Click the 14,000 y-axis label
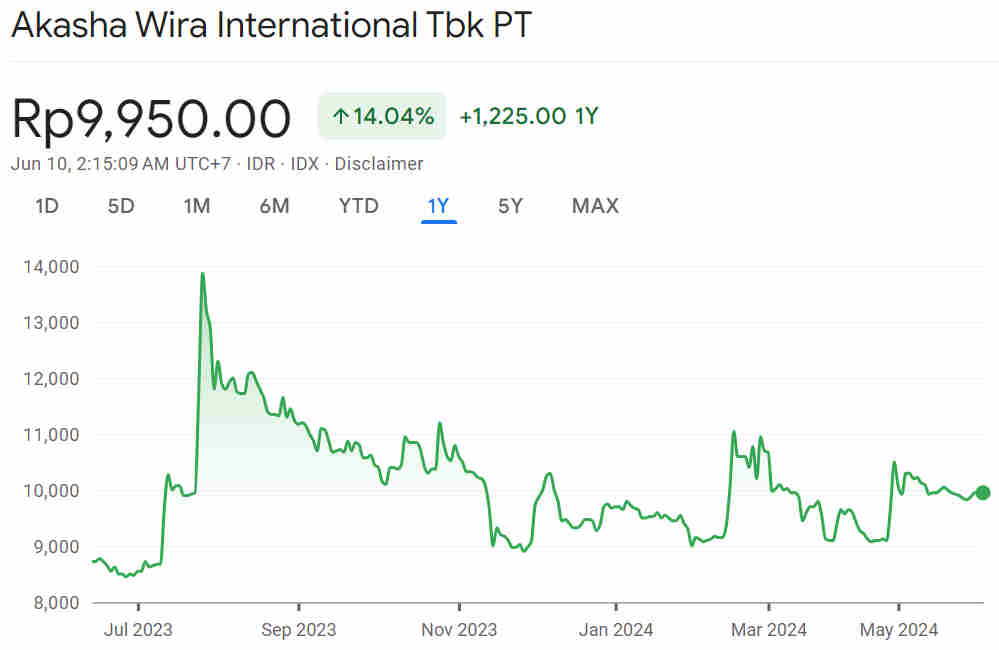Screen dimensions: 999x650 click(51, 267)
